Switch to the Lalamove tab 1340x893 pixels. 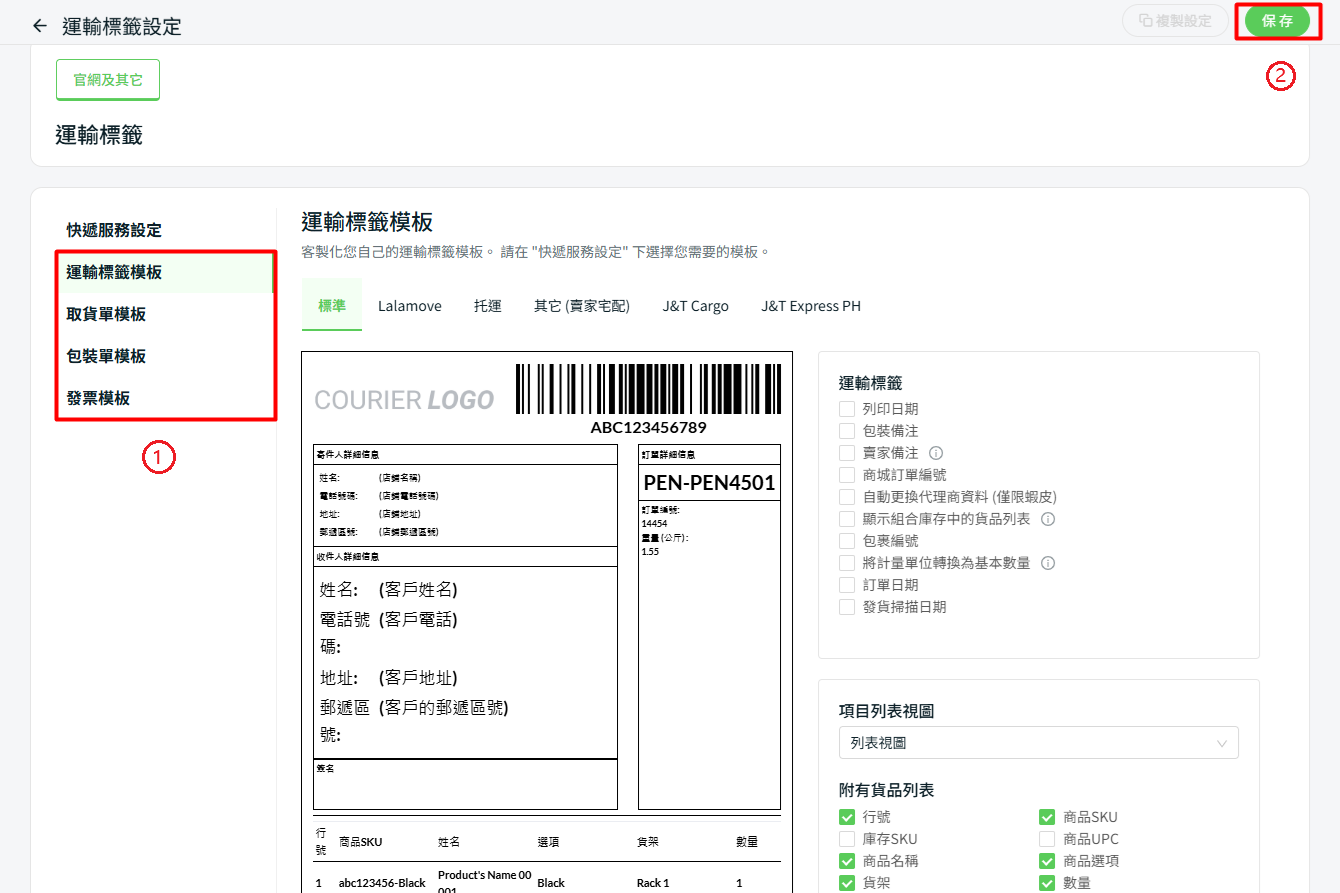(x=409, y=306)
